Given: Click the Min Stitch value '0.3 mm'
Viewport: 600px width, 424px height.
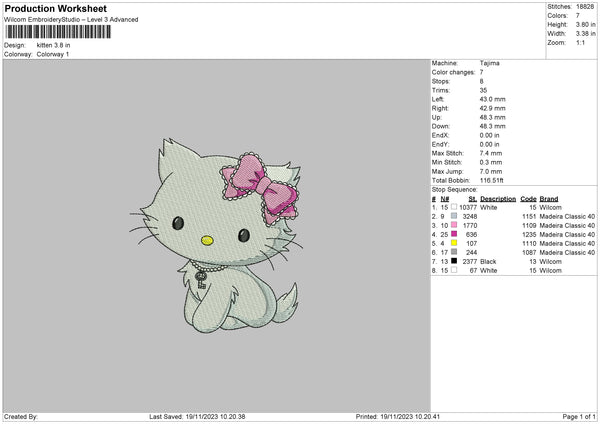Looking at the screenshot, I should tap(491, 162).
